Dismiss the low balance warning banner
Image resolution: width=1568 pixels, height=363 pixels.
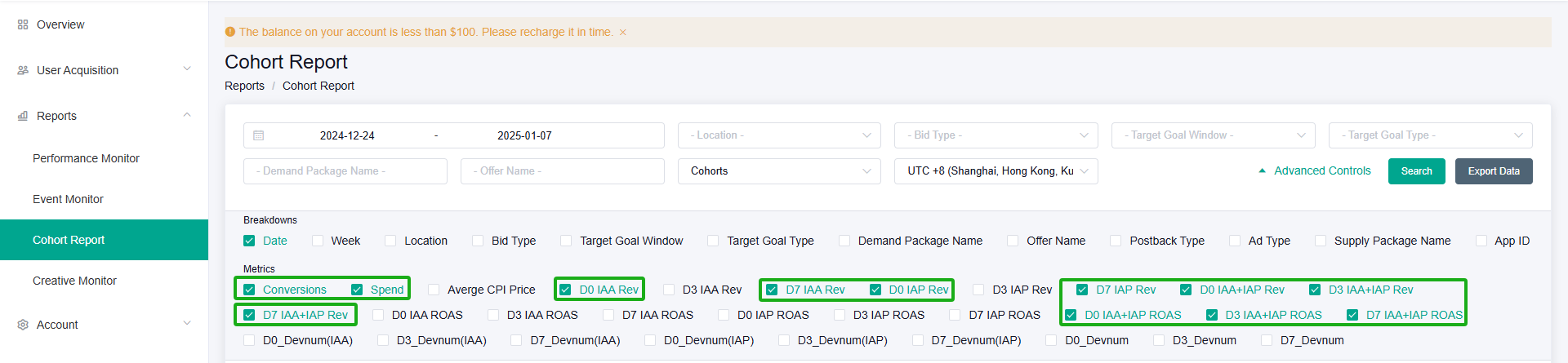click(x=623, y=33)
